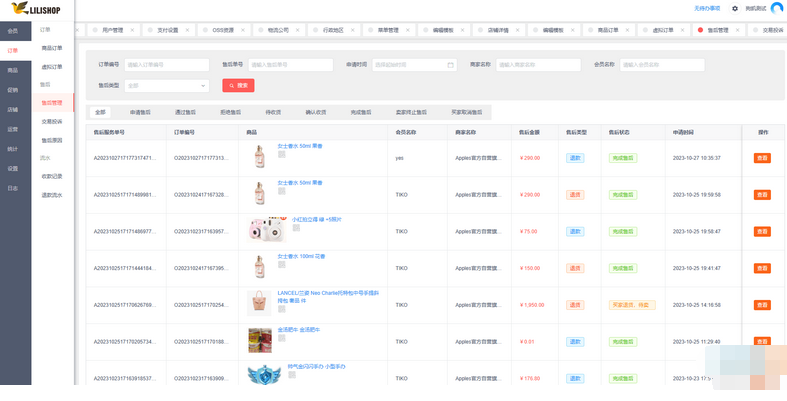Filter by 通过售后 status
This screenshot has width=787, height=401.
point(185,112)
